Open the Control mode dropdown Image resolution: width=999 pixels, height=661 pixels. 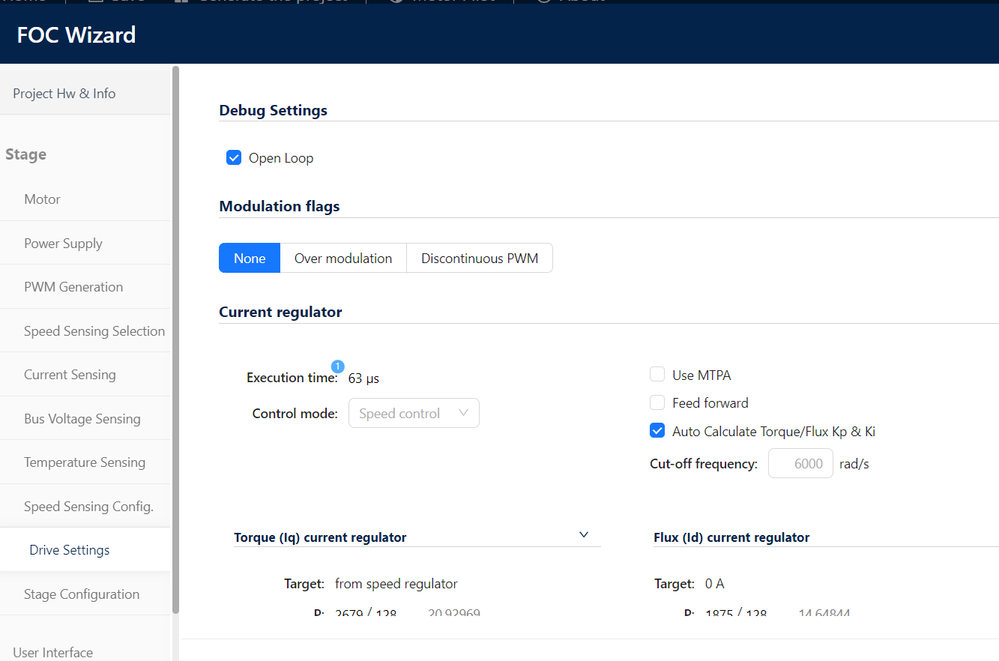[413, 413]
